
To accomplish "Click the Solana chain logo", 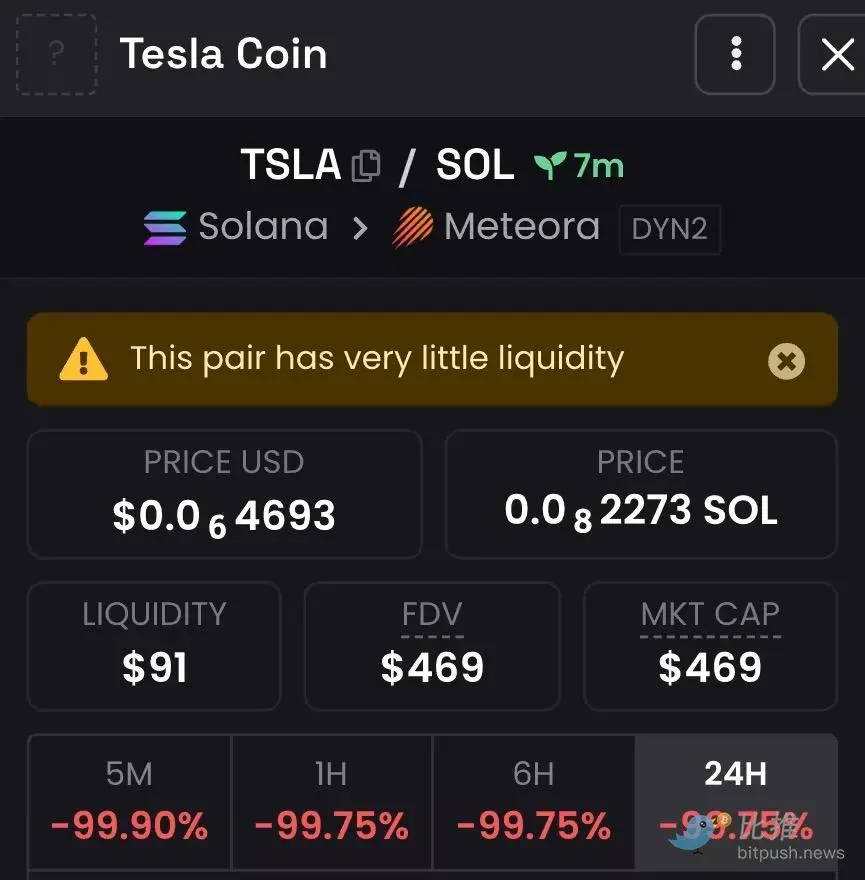I will (165, 227).
